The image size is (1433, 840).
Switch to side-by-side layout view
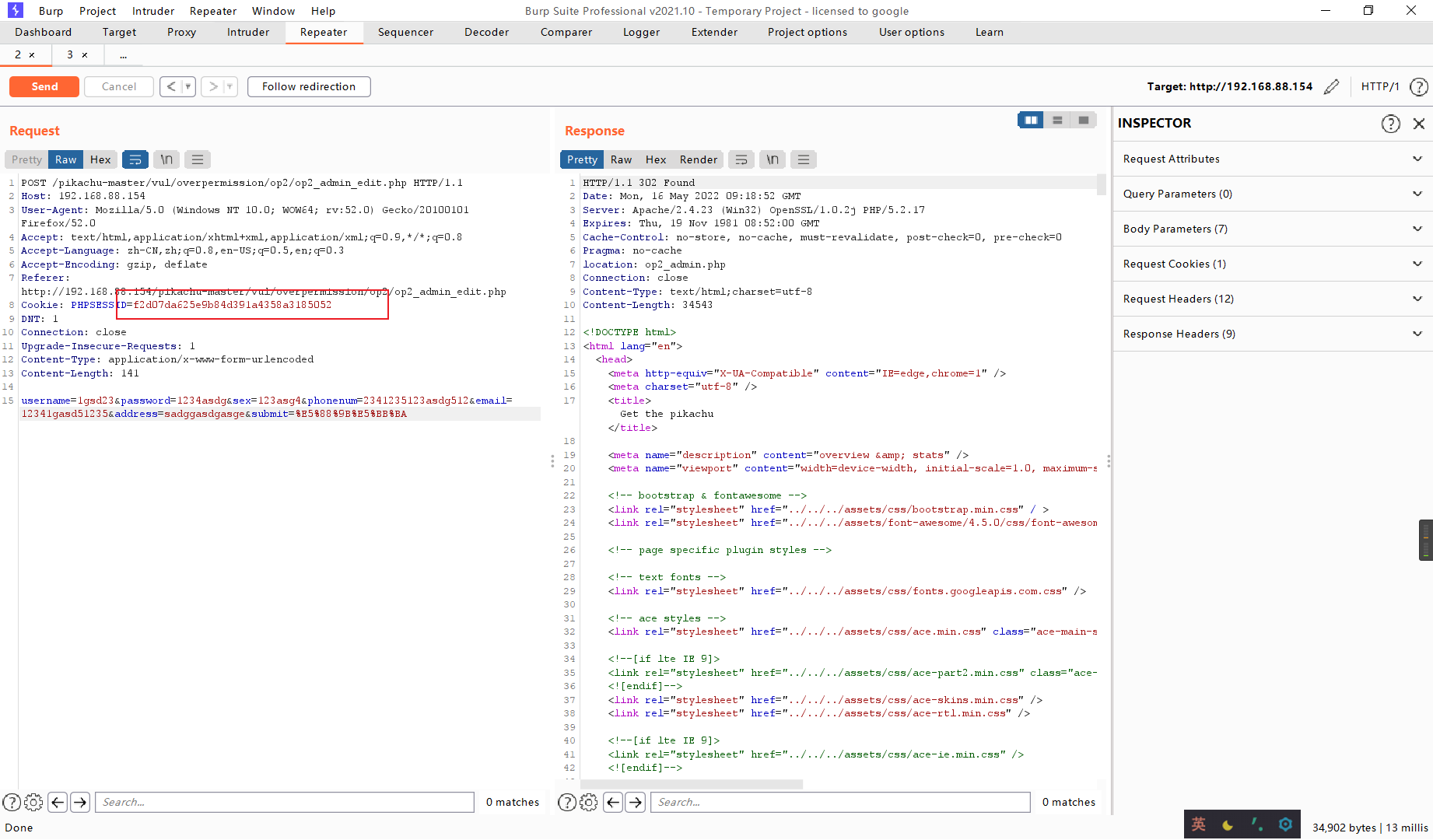[x=1031, y=120]
